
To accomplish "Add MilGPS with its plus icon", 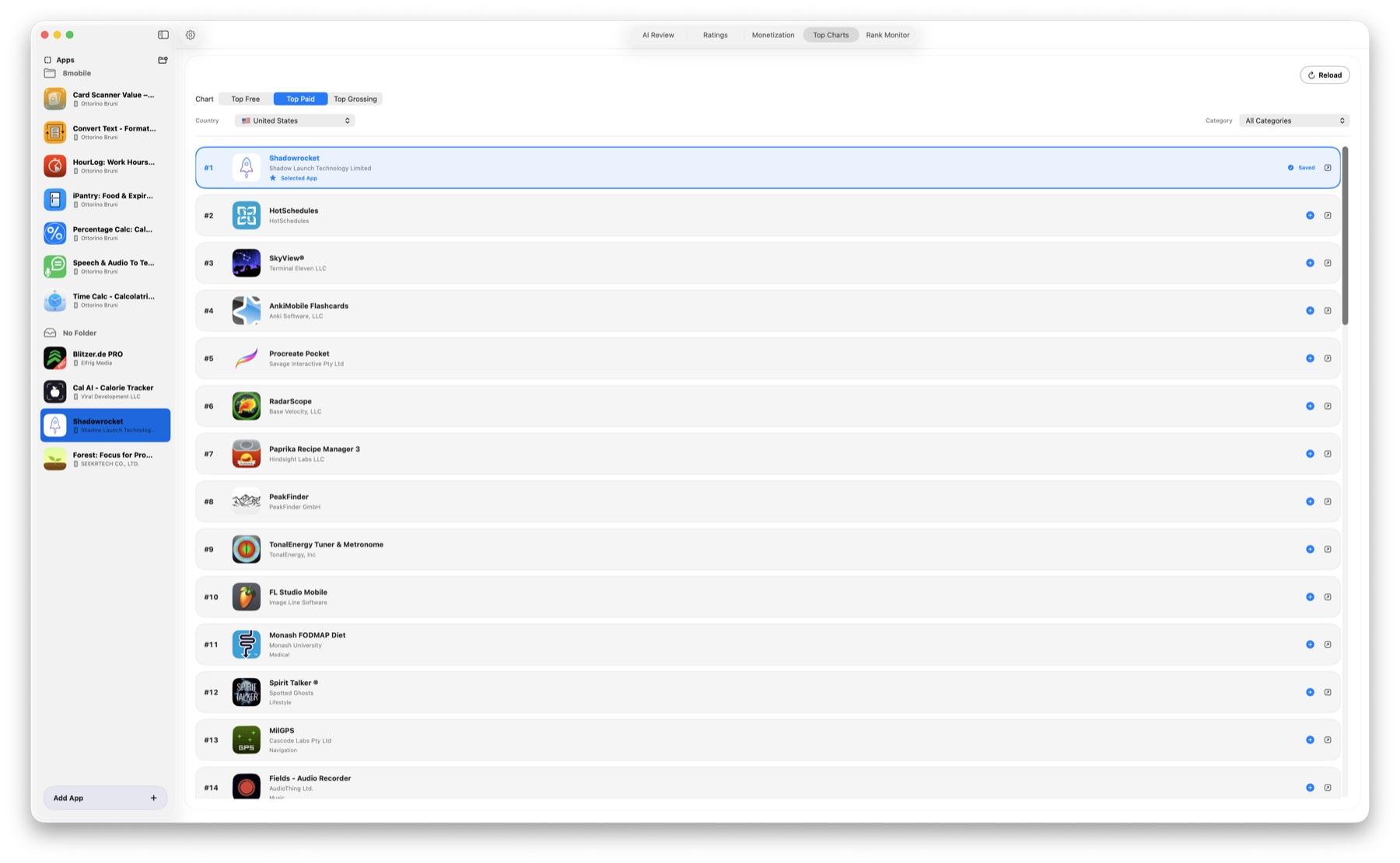I will coord(1310,740).
